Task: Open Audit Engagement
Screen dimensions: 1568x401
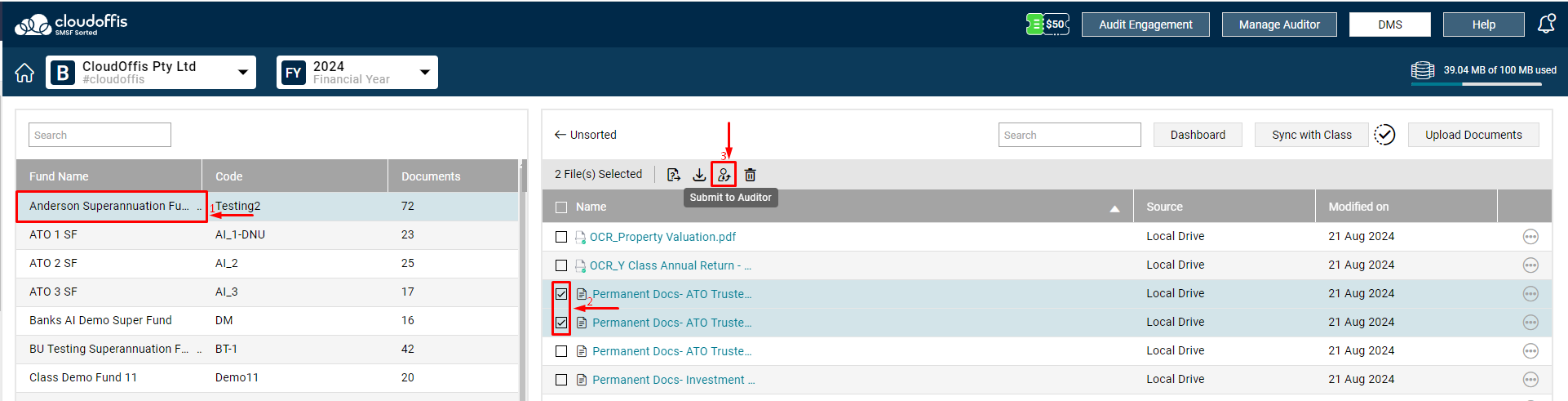Action: [x=1145, y=25]
